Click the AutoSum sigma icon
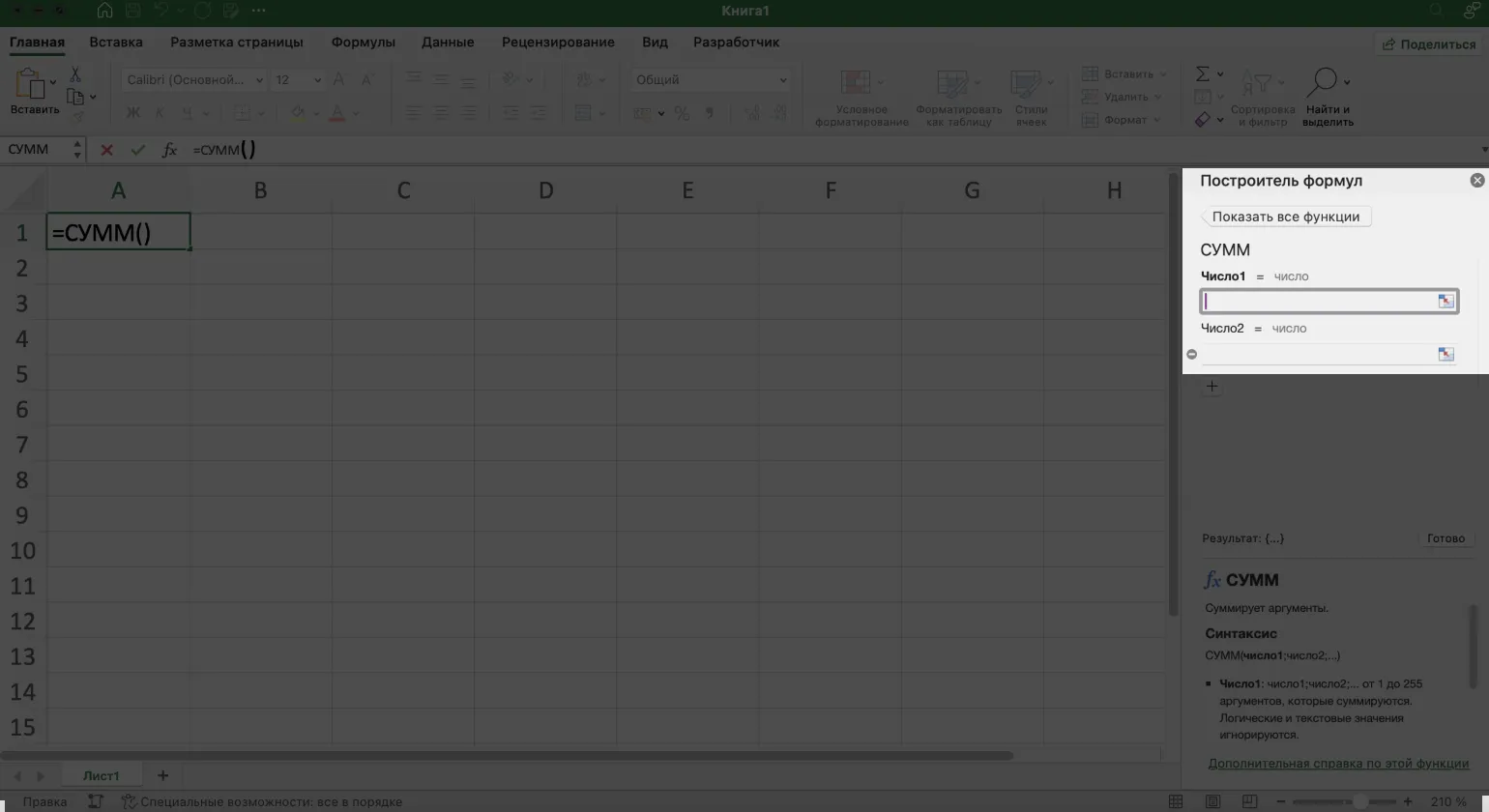 click(x=1202, y=74)
